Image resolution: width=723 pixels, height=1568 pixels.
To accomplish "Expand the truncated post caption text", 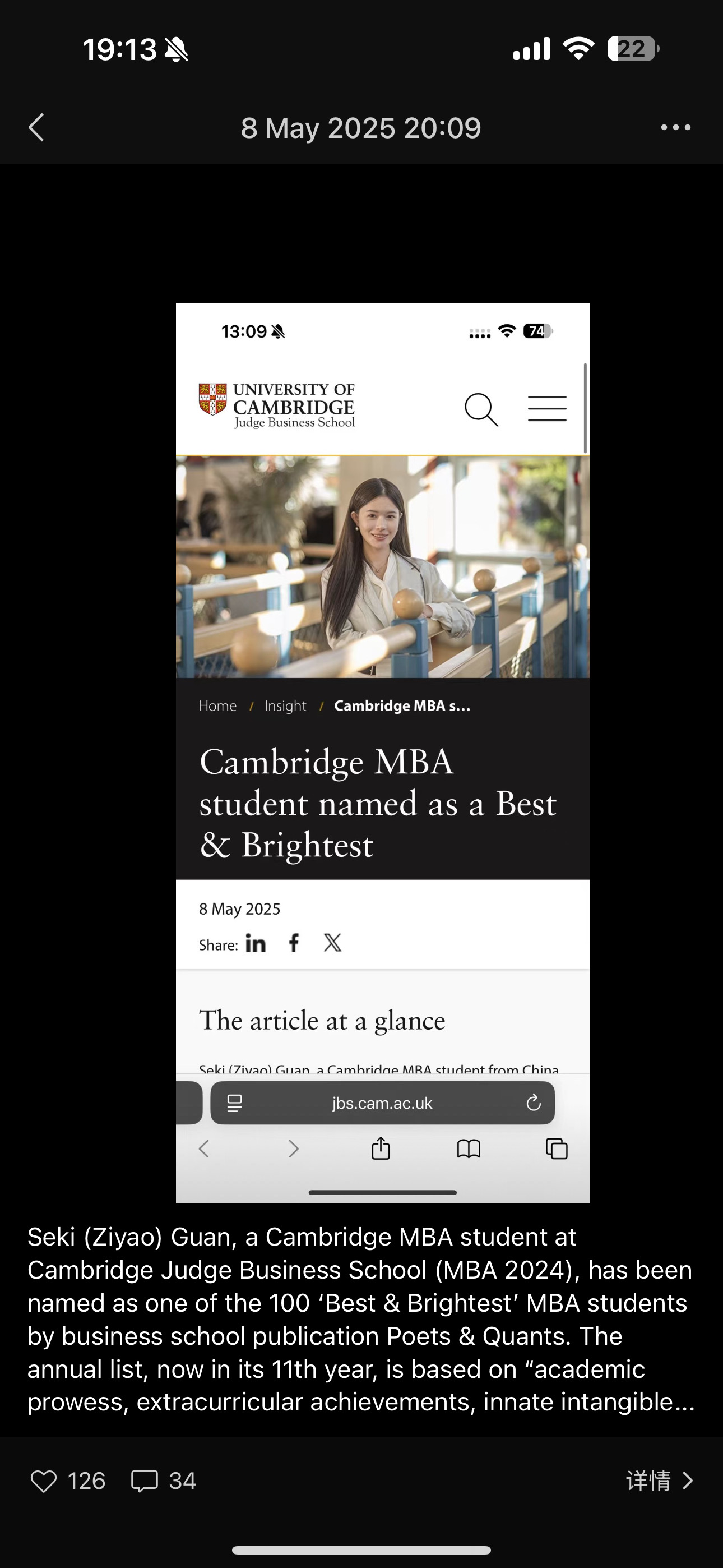I will click(x=361, y=1319).
